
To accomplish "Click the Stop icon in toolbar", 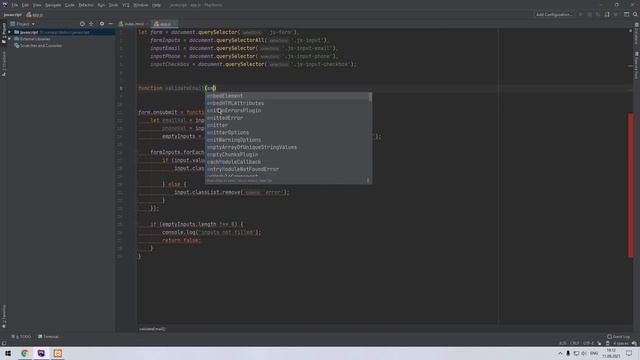I will pyautogui.click(x=616, y=15).
